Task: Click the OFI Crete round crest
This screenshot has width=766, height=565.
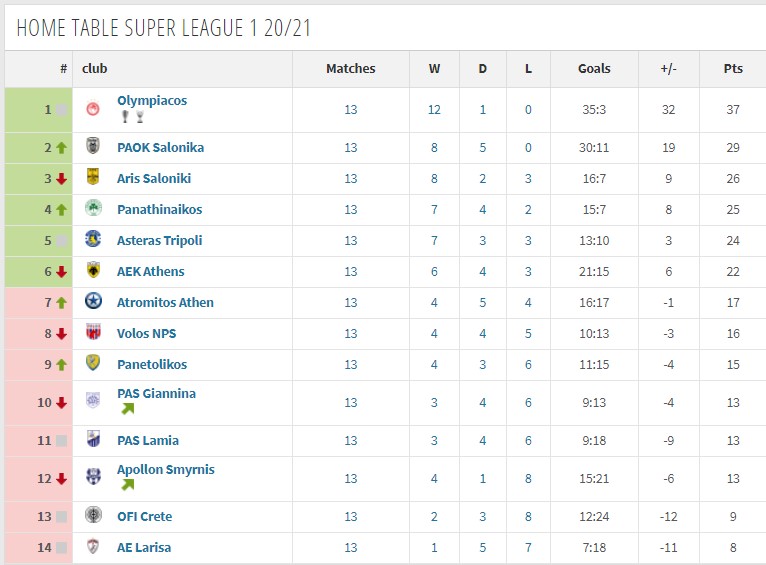Action: 93,515
